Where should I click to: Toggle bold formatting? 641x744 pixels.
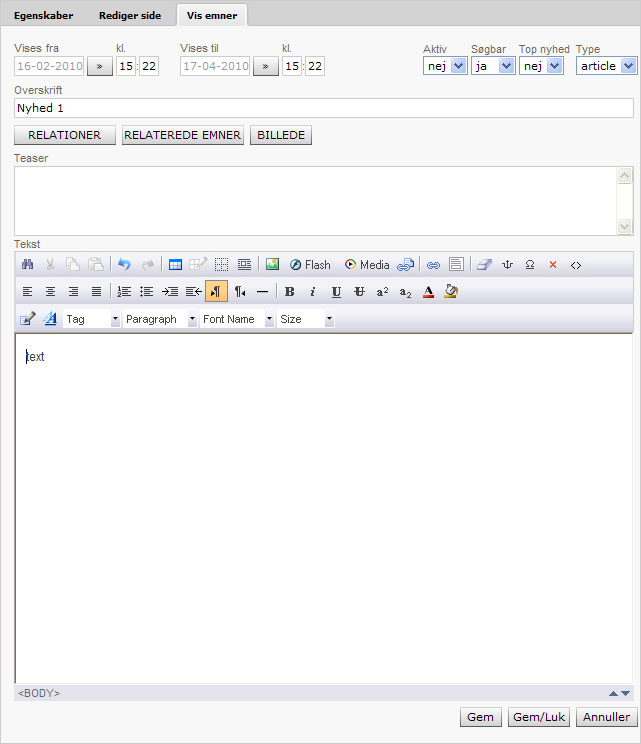pyautogui.click(x=290, y=292)
